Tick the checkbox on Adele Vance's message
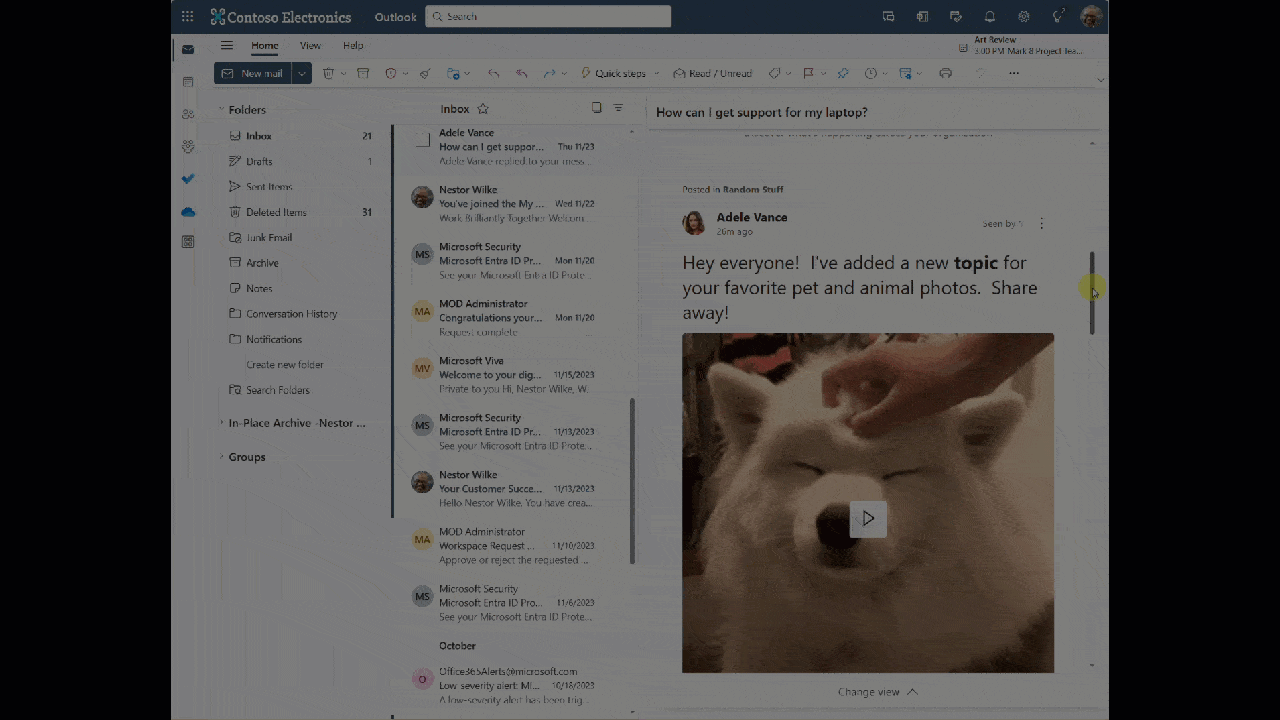Image resolution: width=1280 pixels, height=720 pixels. point(423,140)
